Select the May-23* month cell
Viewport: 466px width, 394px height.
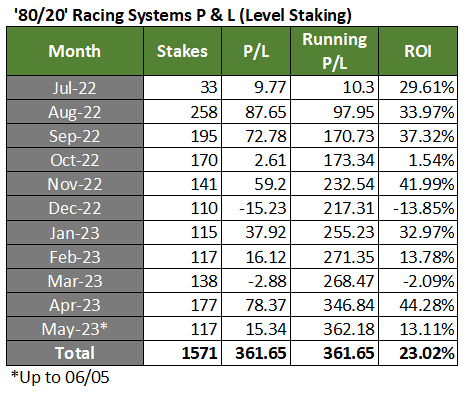(75, 329)
